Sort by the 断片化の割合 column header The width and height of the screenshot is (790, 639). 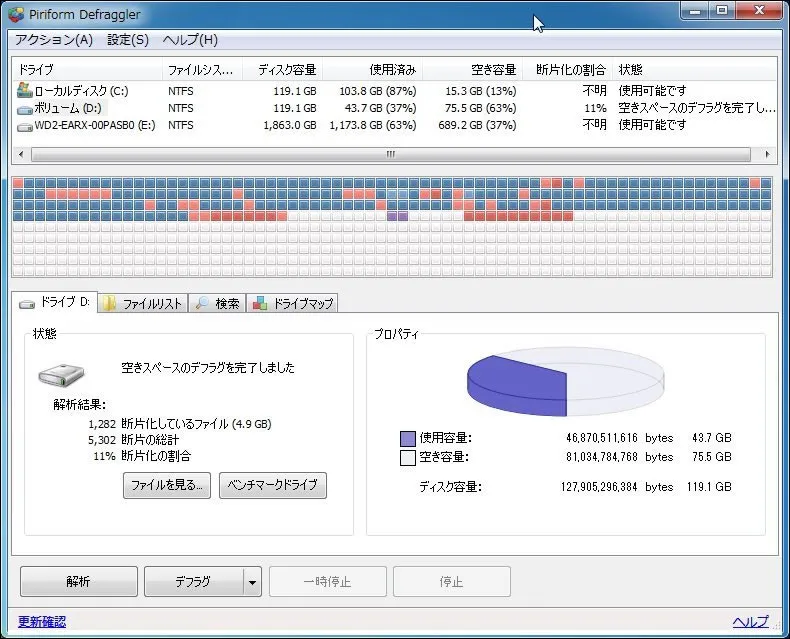tap(568, 70)
